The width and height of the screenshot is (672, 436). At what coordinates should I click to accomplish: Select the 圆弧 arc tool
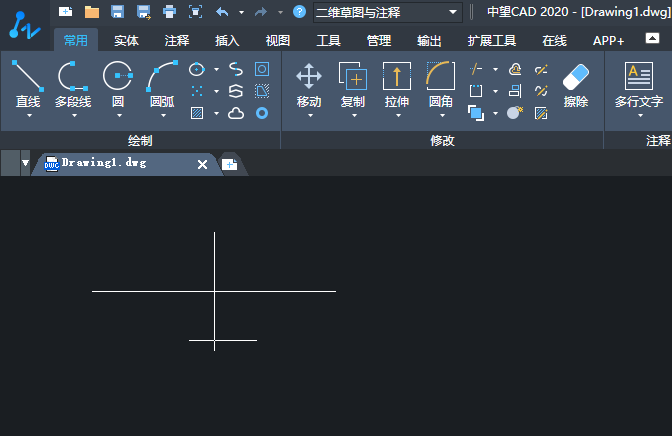point(162,84)
